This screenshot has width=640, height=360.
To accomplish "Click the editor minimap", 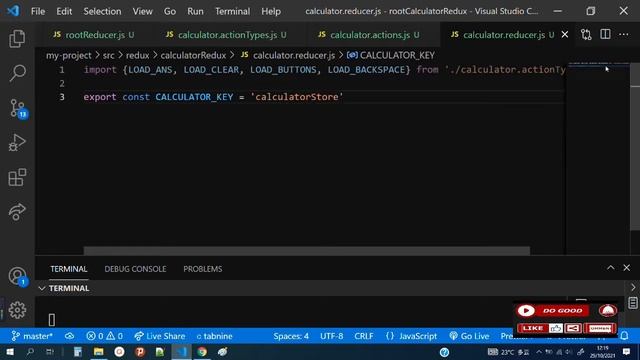I will pos(598,159).
